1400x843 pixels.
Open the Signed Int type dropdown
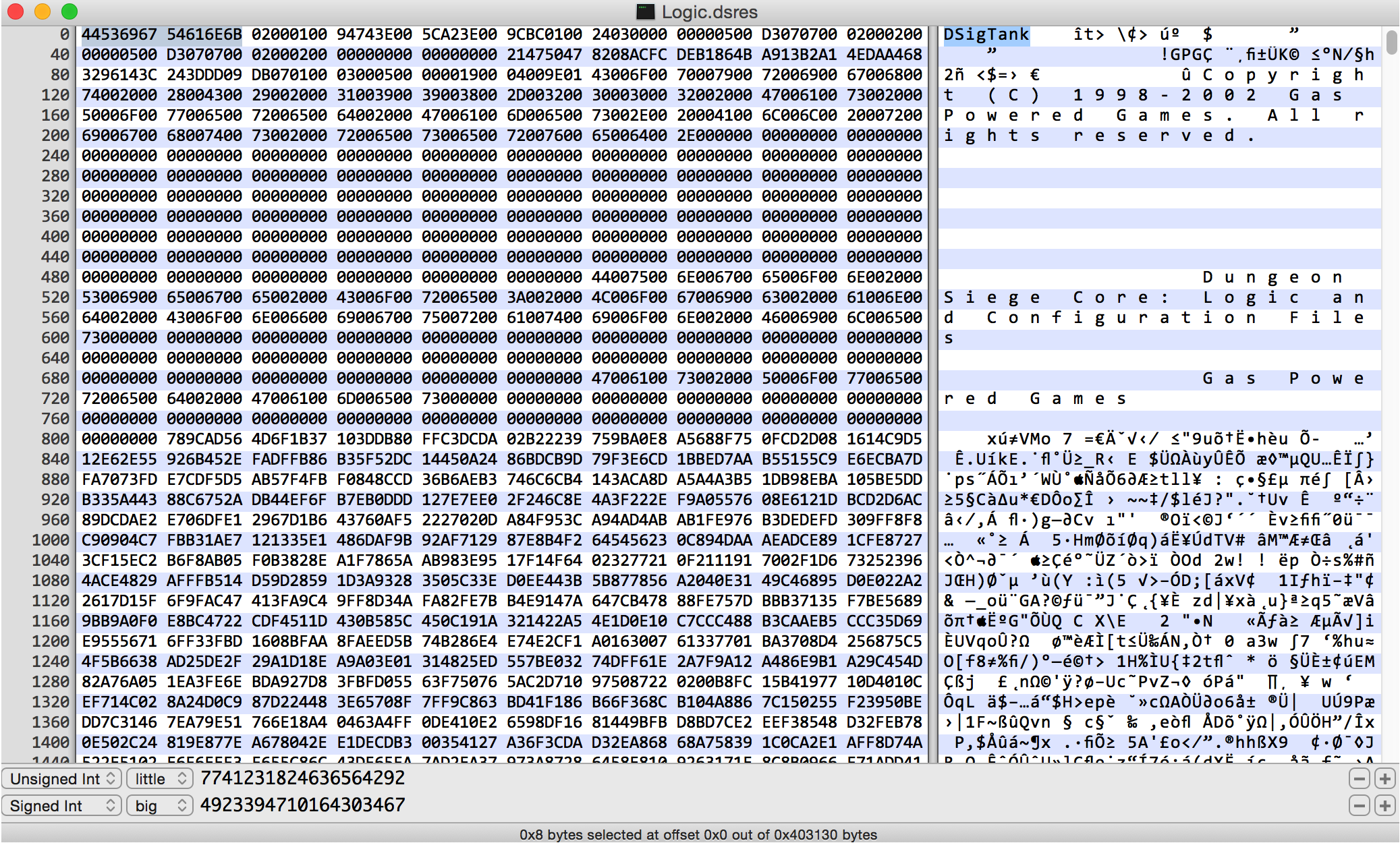(x=62, y=806)
